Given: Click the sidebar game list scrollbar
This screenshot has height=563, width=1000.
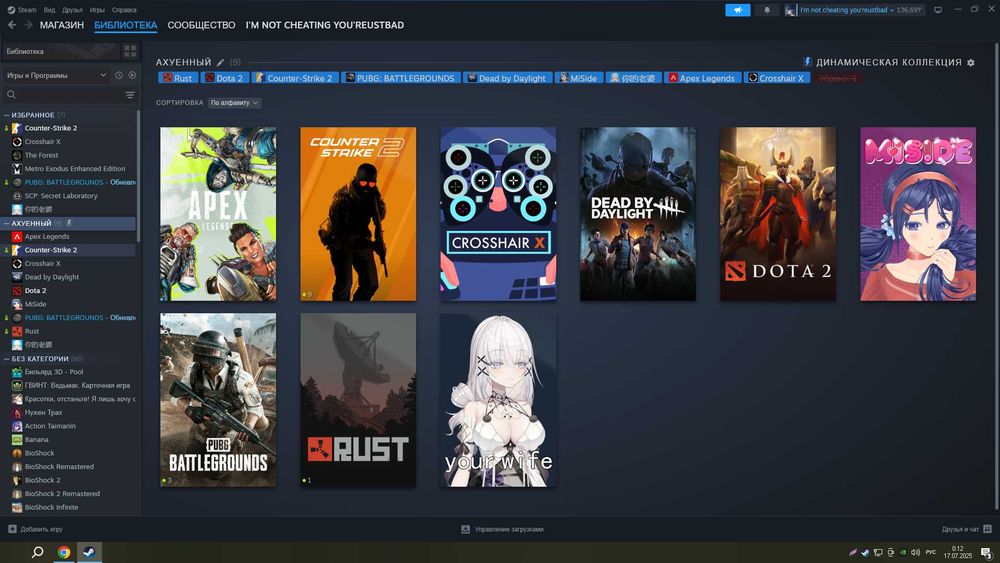Looking at the screenshot, I should pos(138,176).
